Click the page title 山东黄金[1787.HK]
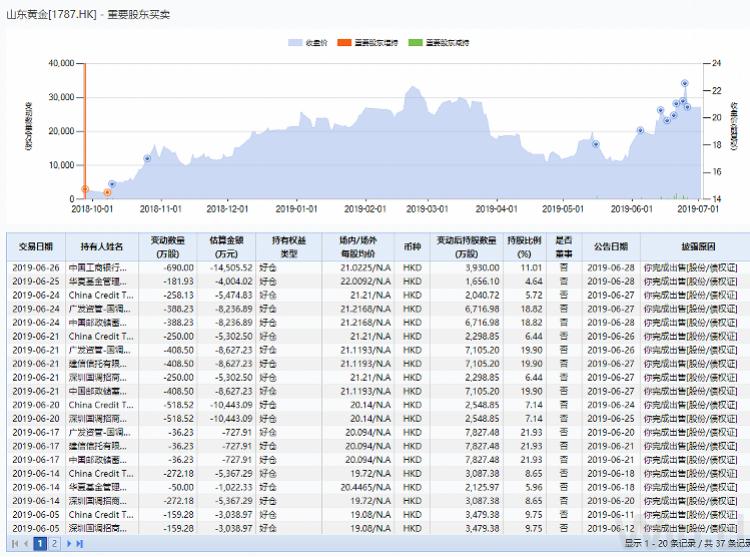Viewport: 750px width, 557px height. pos(51,14)
